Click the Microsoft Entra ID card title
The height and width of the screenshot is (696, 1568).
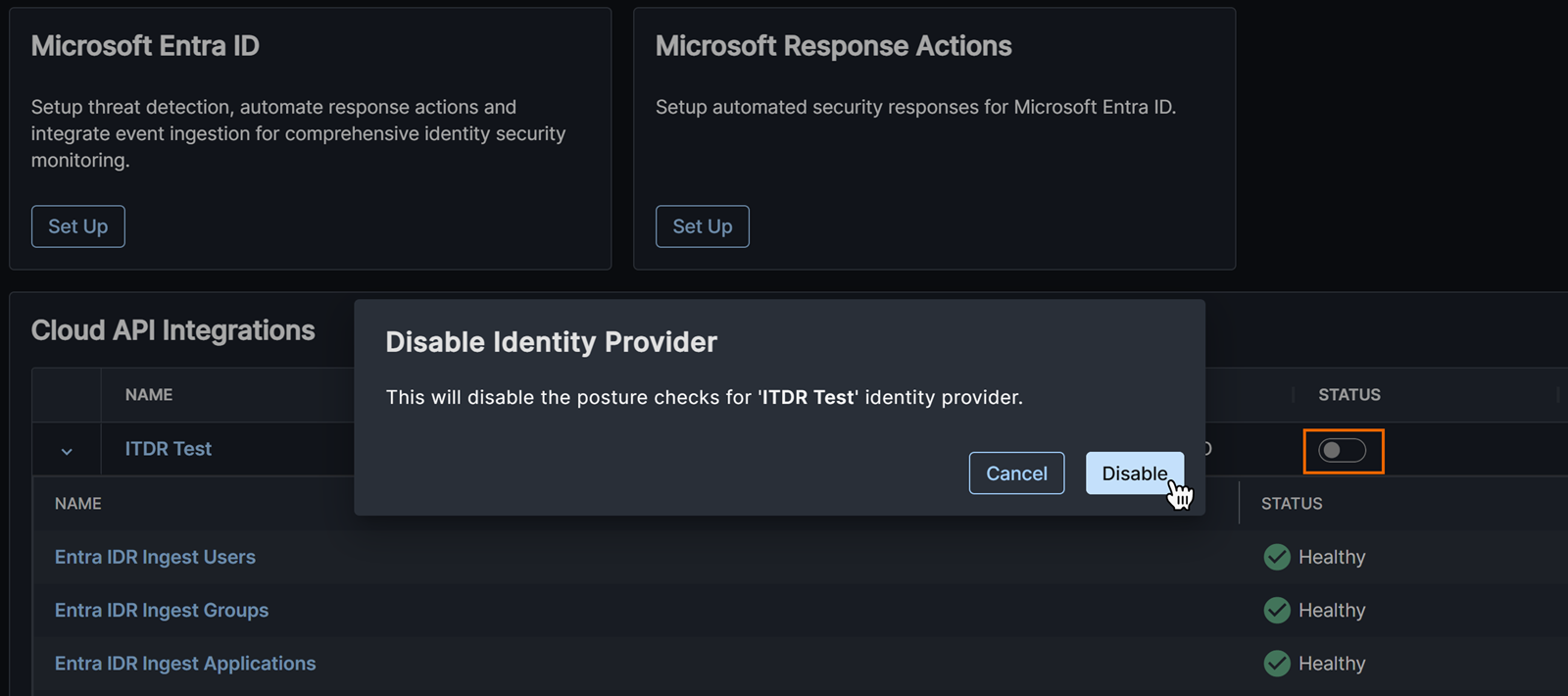click(145, 46)
